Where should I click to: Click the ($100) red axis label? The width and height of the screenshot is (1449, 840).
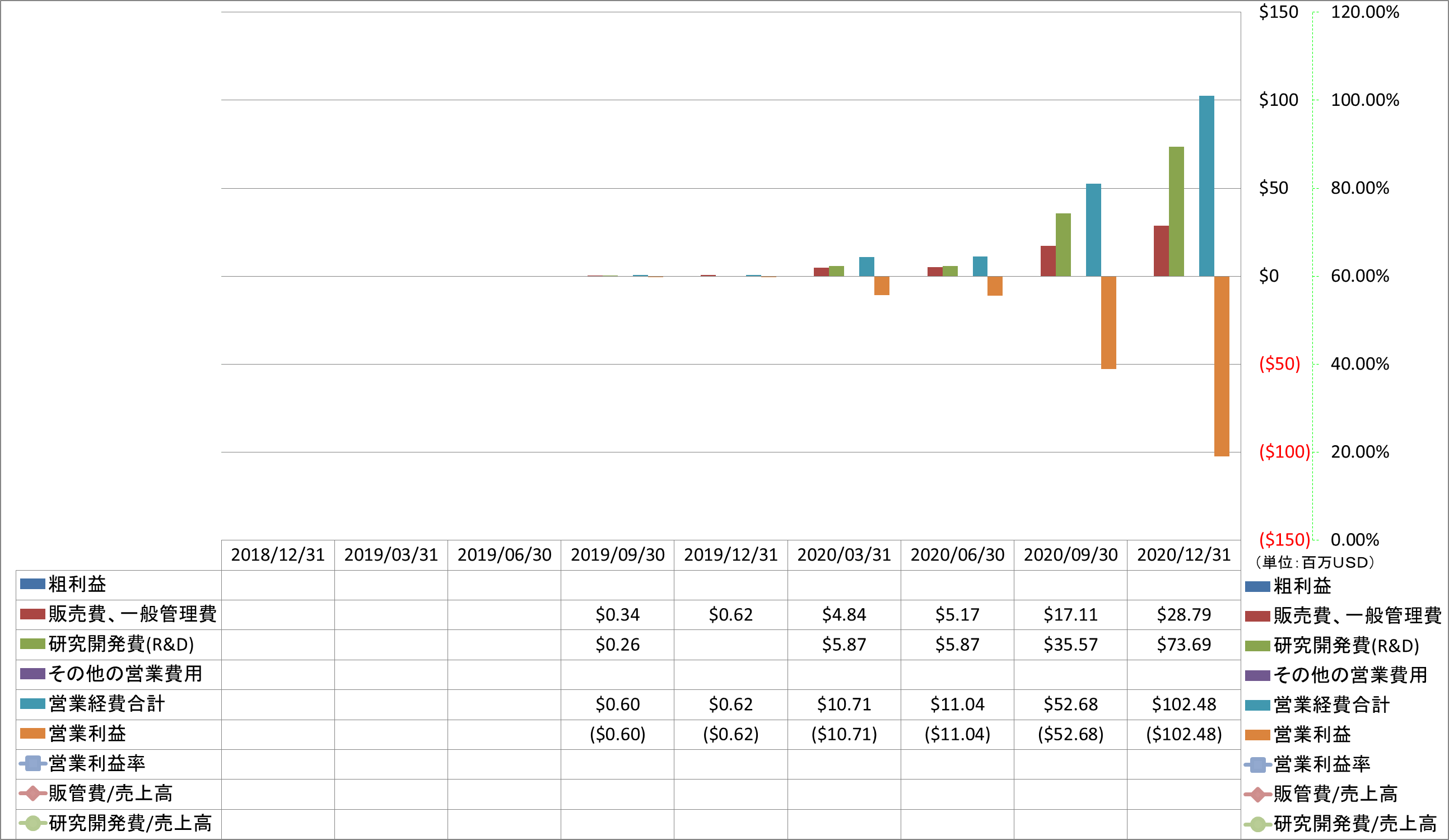pyautogui.click(x=1284, y=452)
